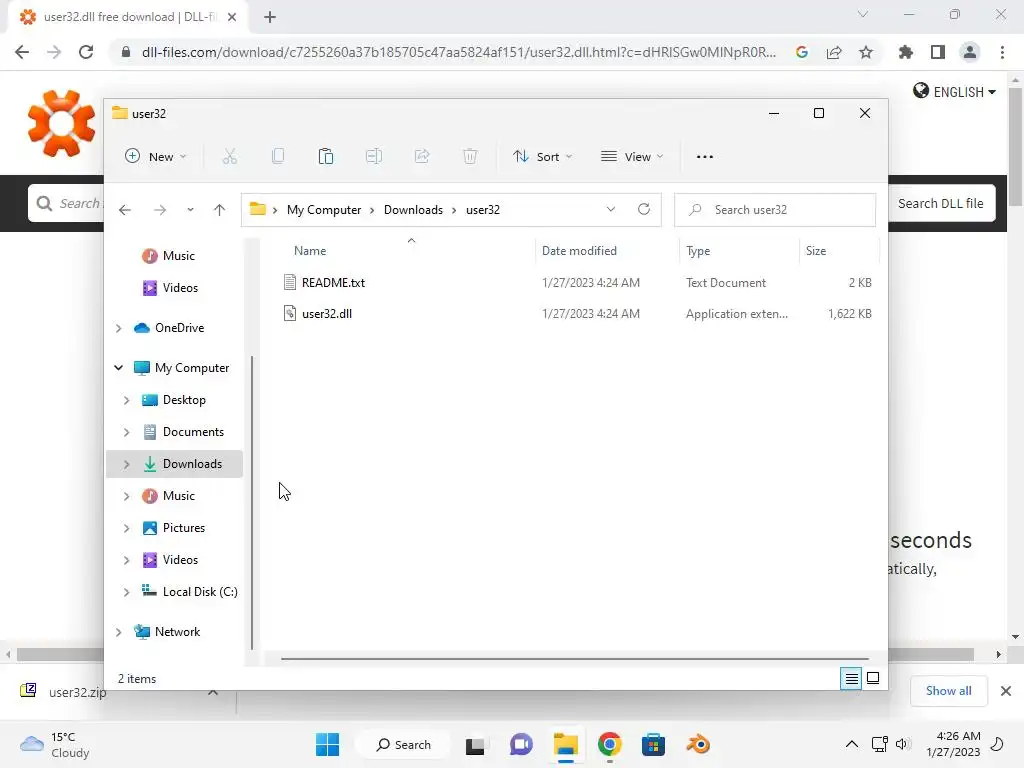Sort by Date modified column header
Viewport: 1024px width, 768px height.
pyautogui.click(x=579, y=251)
